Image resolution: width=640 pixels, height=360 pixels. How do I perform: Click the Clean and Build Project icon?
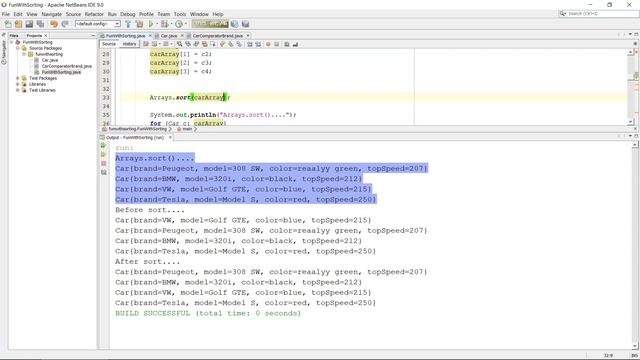click(x=140, y=24)
